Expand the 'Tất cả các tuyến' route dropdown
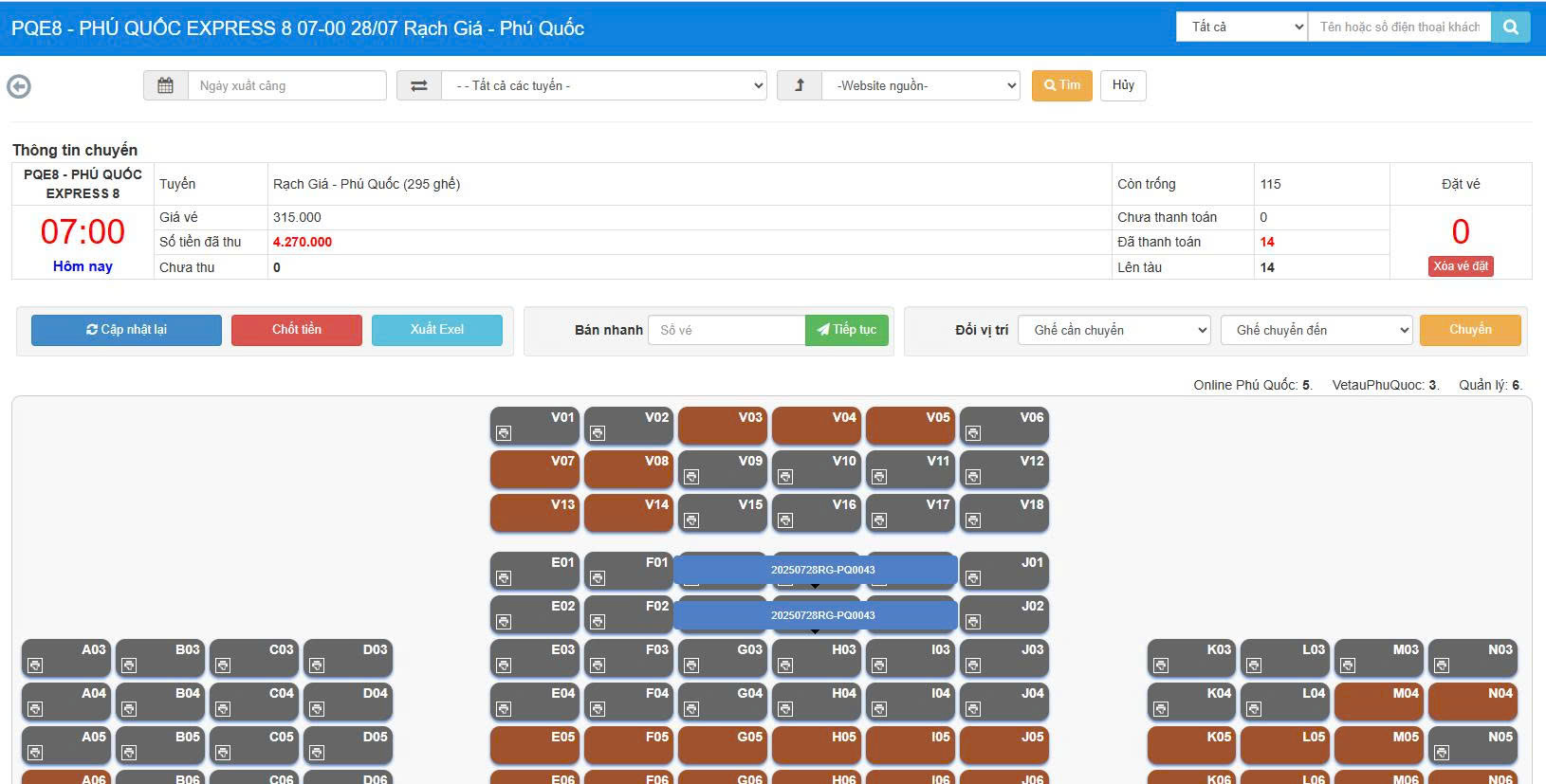 (604, 85)
